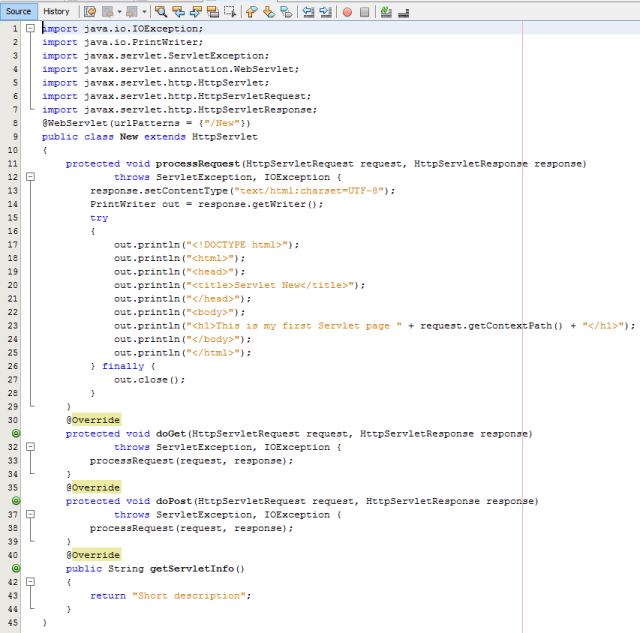Go to the next bookmark

click(x=268, y=11)
